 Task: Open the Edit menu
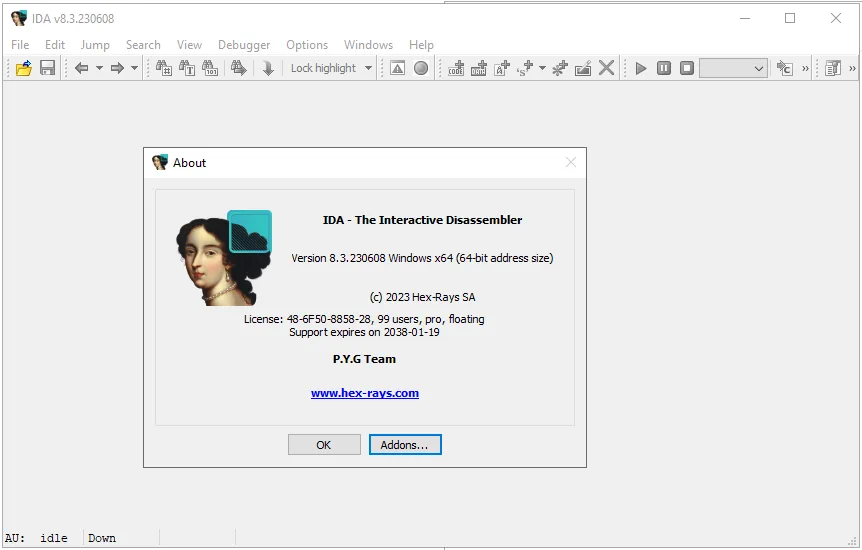[55, 45]
